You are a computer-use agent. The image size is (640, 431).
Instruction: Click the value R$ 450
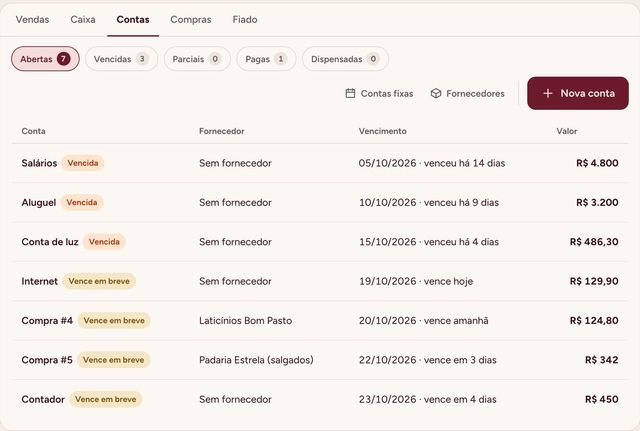pos(602,399)
